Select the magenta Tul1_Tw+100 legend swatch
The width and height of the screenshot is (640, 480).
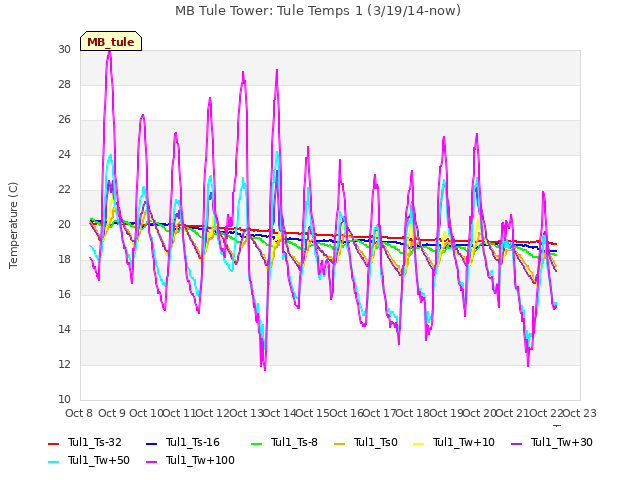(x=151, y=462)
